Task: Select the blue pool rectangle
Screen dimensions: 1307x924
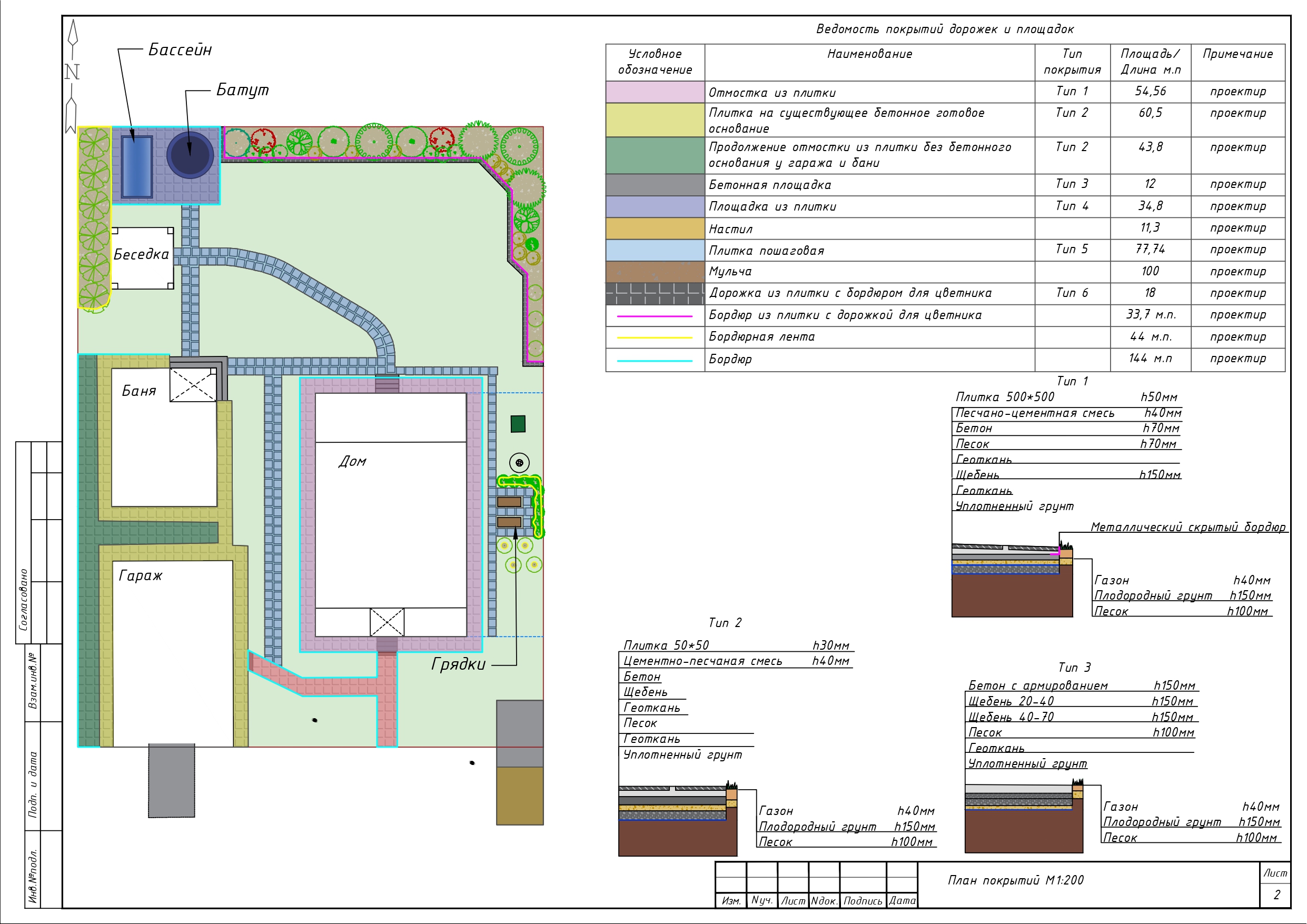Action: [136, 166]
